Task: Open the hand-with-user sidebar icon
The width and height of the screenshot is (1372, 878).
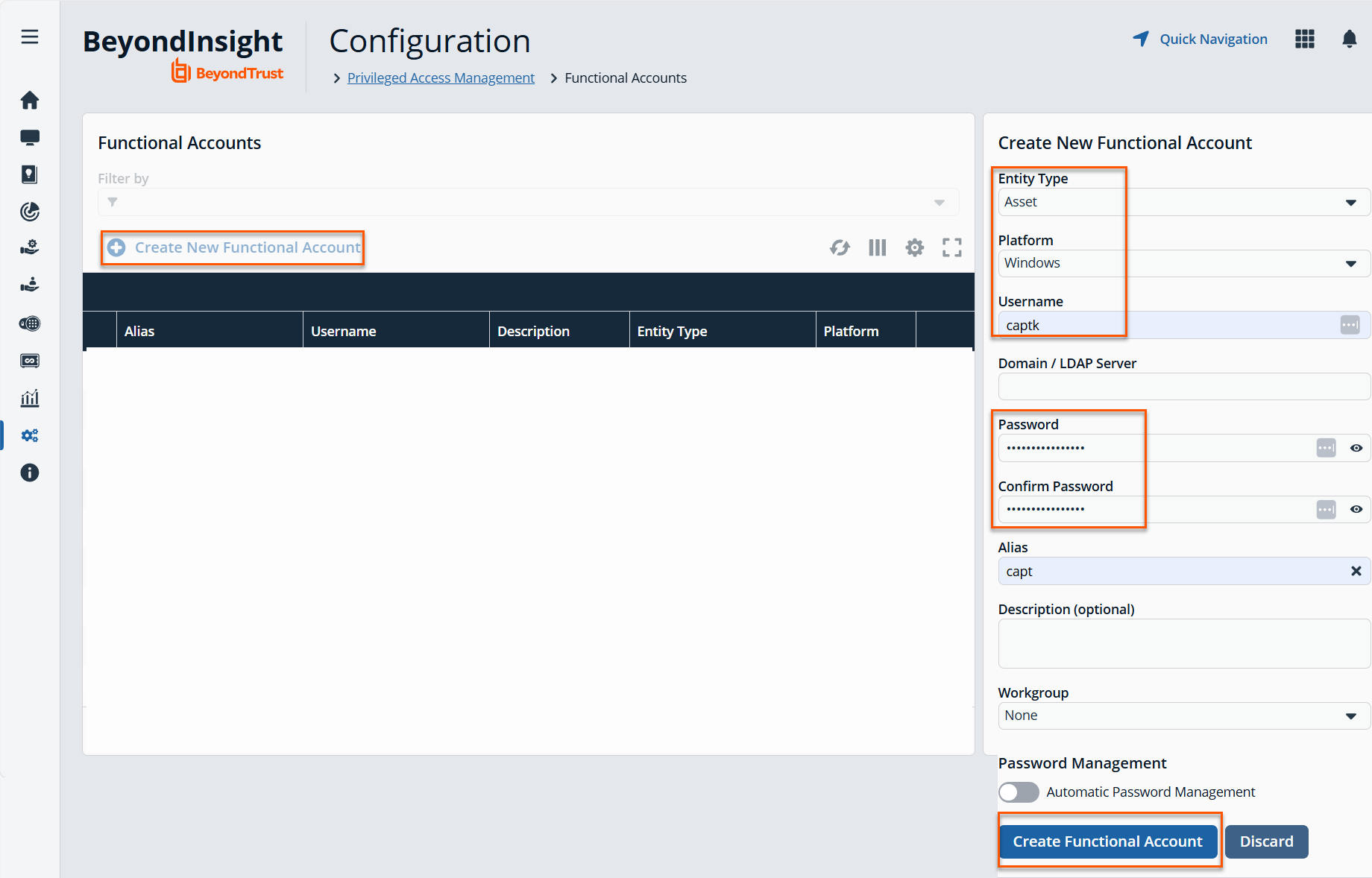Action: coord(30,285)
